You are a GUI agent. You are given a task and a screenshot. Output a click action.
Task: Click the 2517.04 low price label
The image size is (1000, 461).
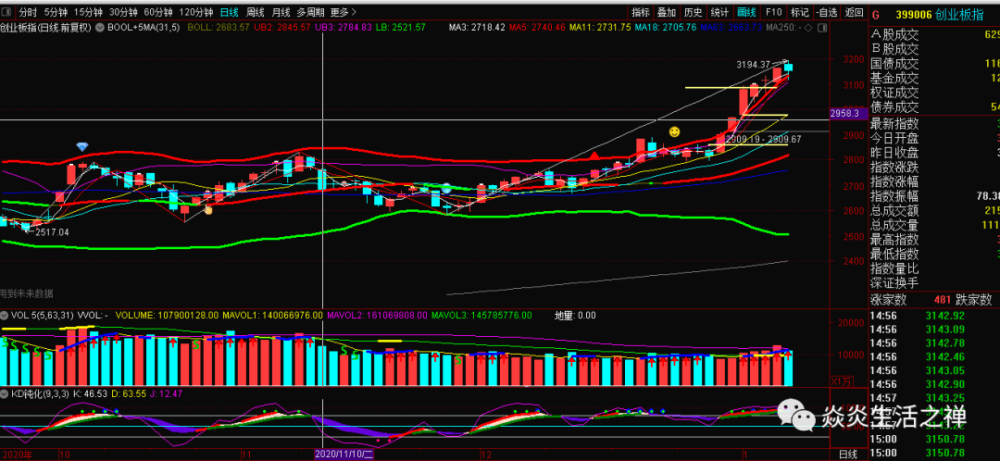(52, 232)
